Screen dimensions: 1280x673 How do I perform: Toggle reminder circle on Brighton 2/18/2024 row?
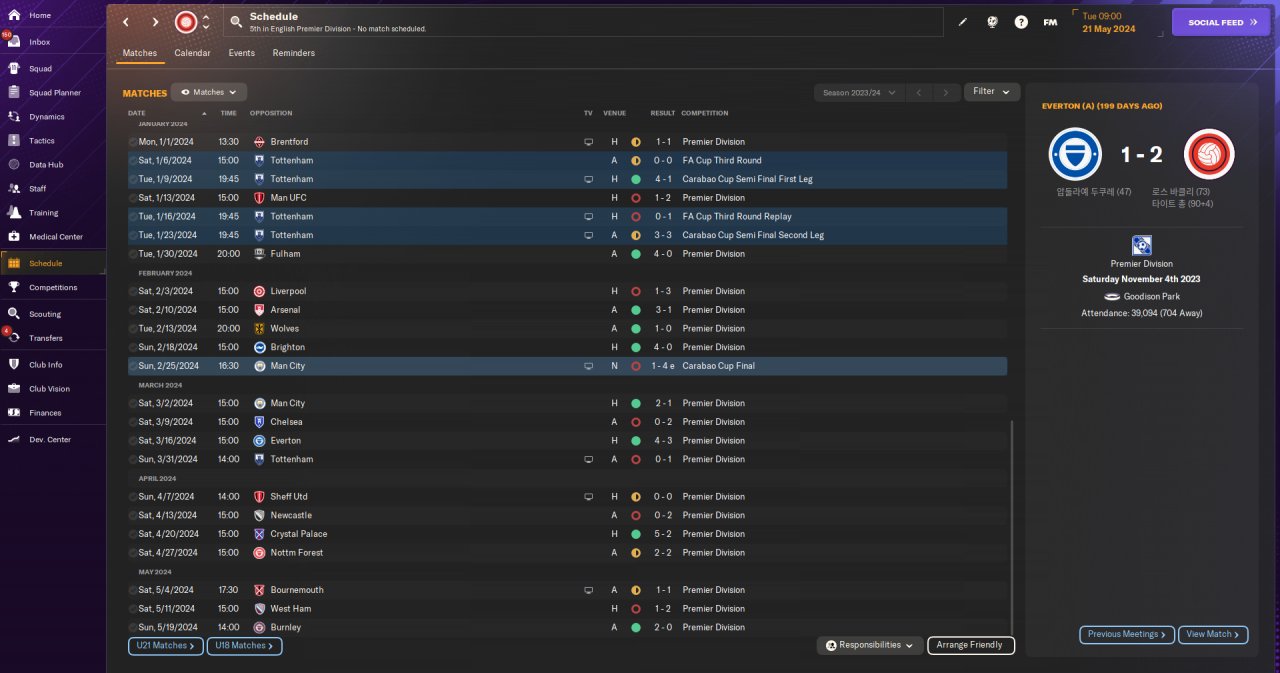coord(133,347)
